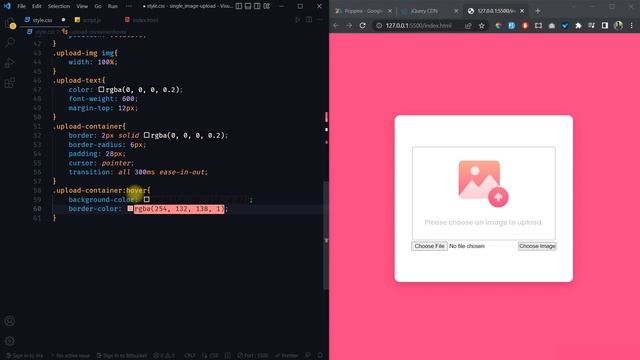The width and height of the screenshot is (640, 360).
Task: Click the blue checkmark extension icon
Action: coord(565,25)
